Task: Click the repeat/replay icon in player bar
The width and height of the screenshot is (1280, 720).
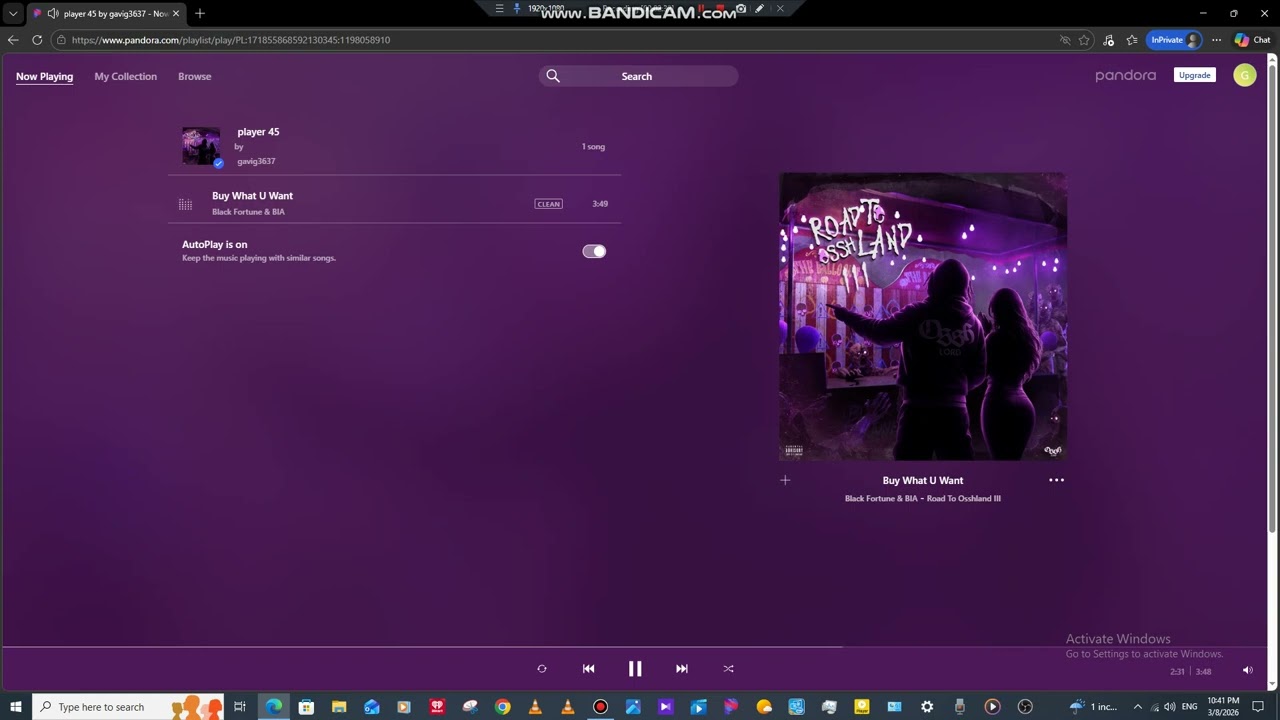Action: tap(542, 669)
